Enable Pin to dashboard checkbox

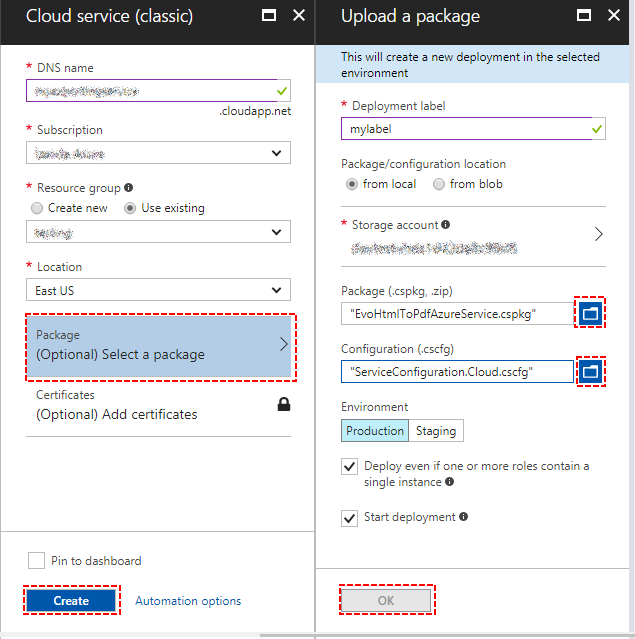tap(37, 560)
